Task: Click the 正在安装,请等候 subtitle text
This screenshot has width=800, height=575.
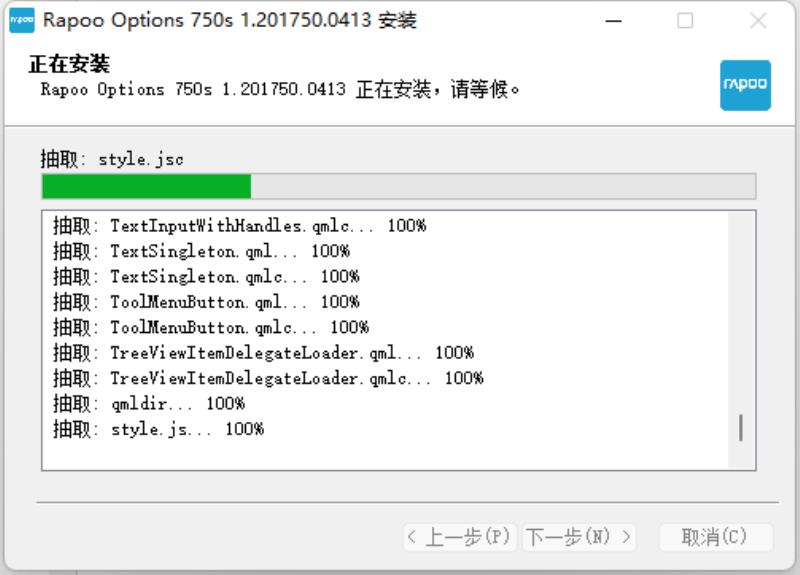Action: (280, 89)
